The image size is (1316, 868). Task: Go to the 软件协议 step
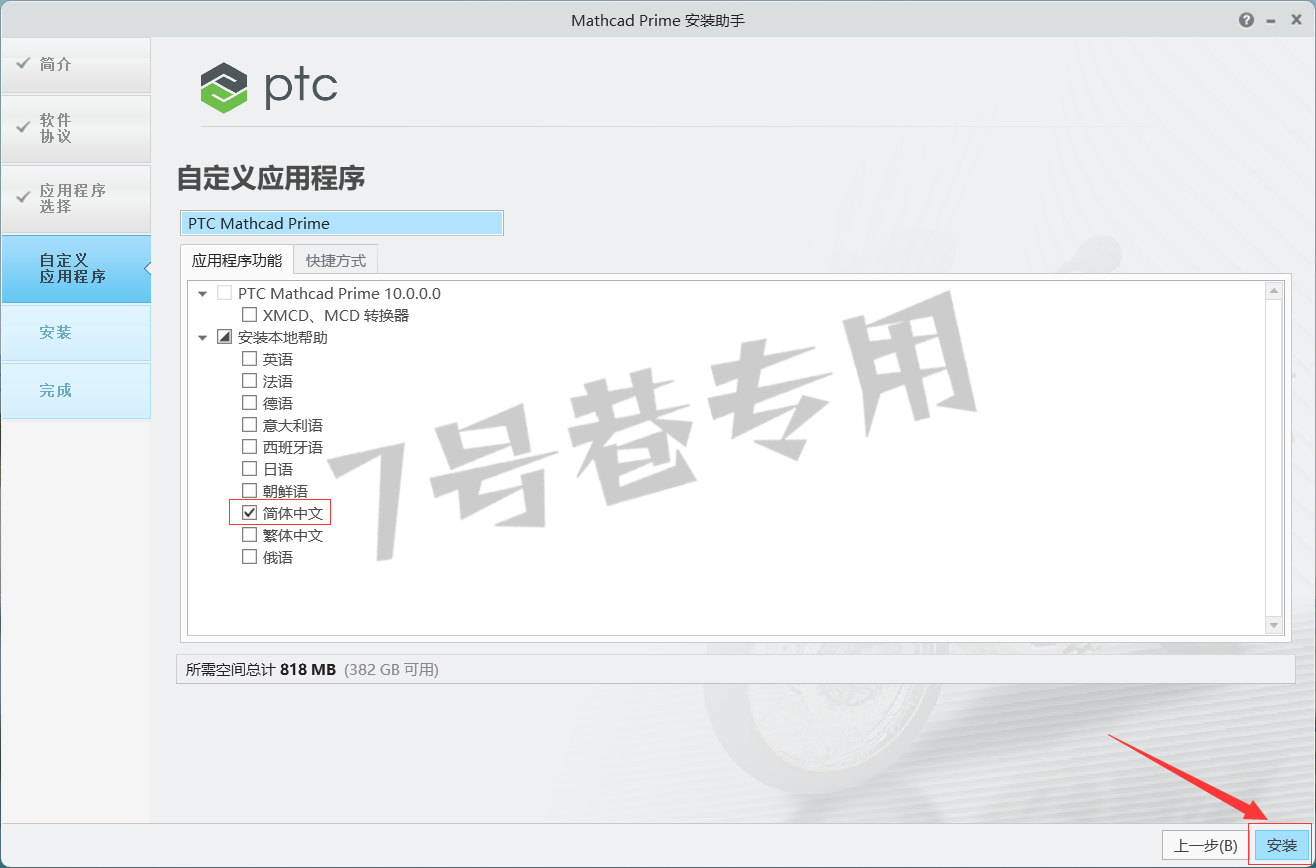[x=76, y=129]
